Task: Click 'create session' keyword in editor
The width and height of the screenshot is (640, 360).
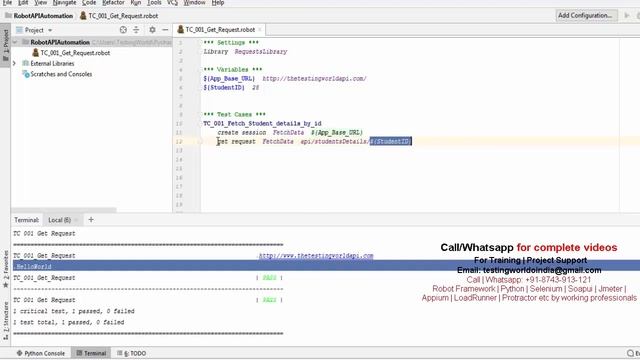Action: pyautogui.click(x=242, y=132)
